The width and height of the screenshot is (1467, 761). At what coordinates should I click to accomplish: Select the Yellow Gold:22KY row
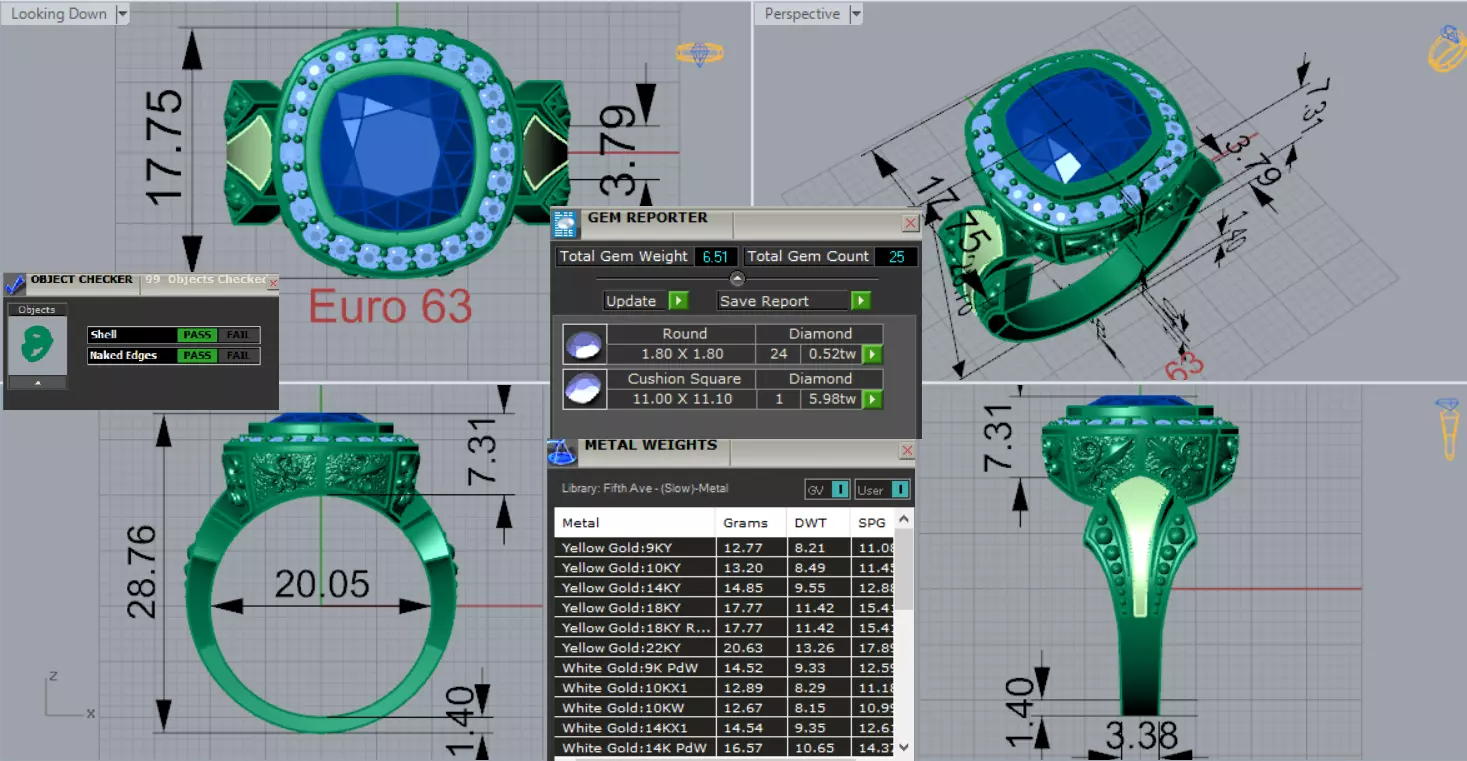(x=725, y=648)
